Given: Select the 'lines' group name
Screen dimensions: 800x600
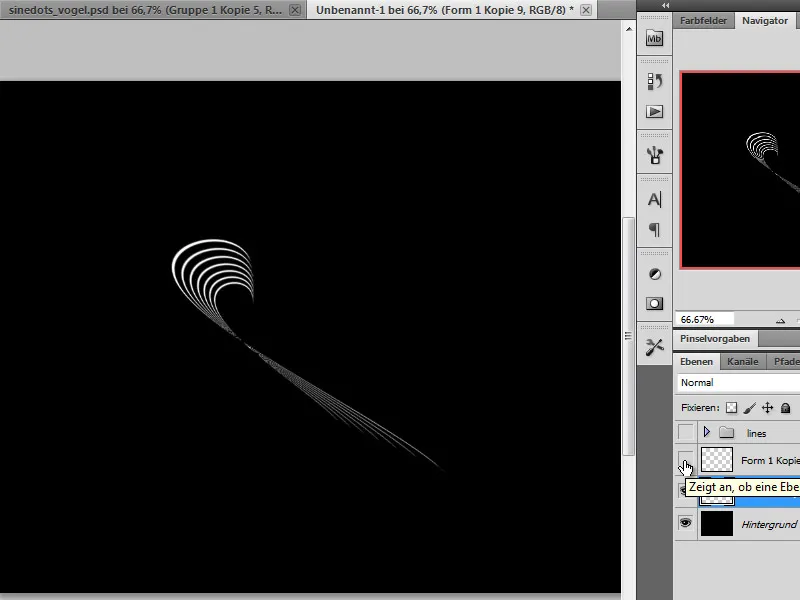Looking at the screenshot, I should pyautogui.click(x=756, y=434).
